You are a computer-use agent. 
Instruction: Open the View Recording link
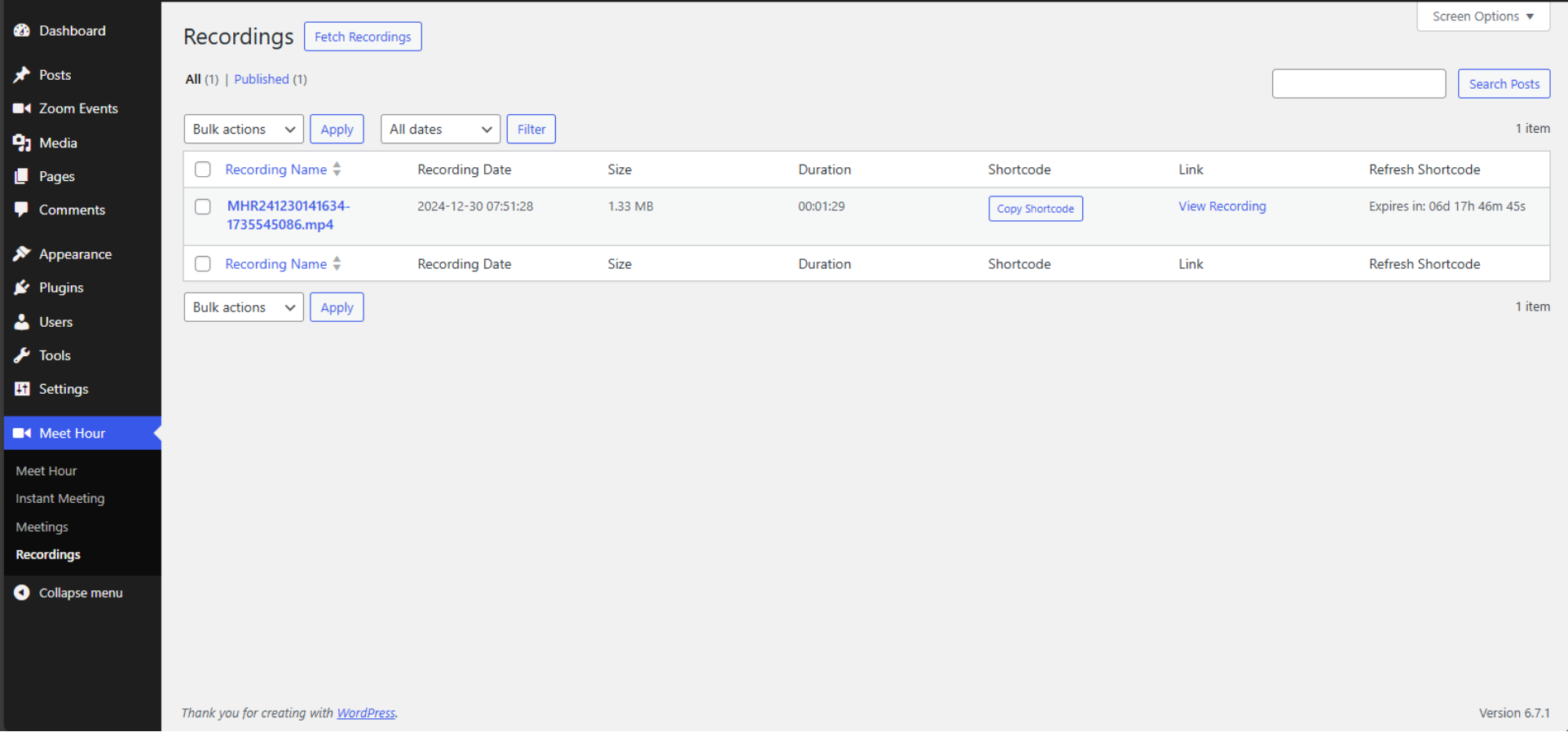coord(1222,206)
